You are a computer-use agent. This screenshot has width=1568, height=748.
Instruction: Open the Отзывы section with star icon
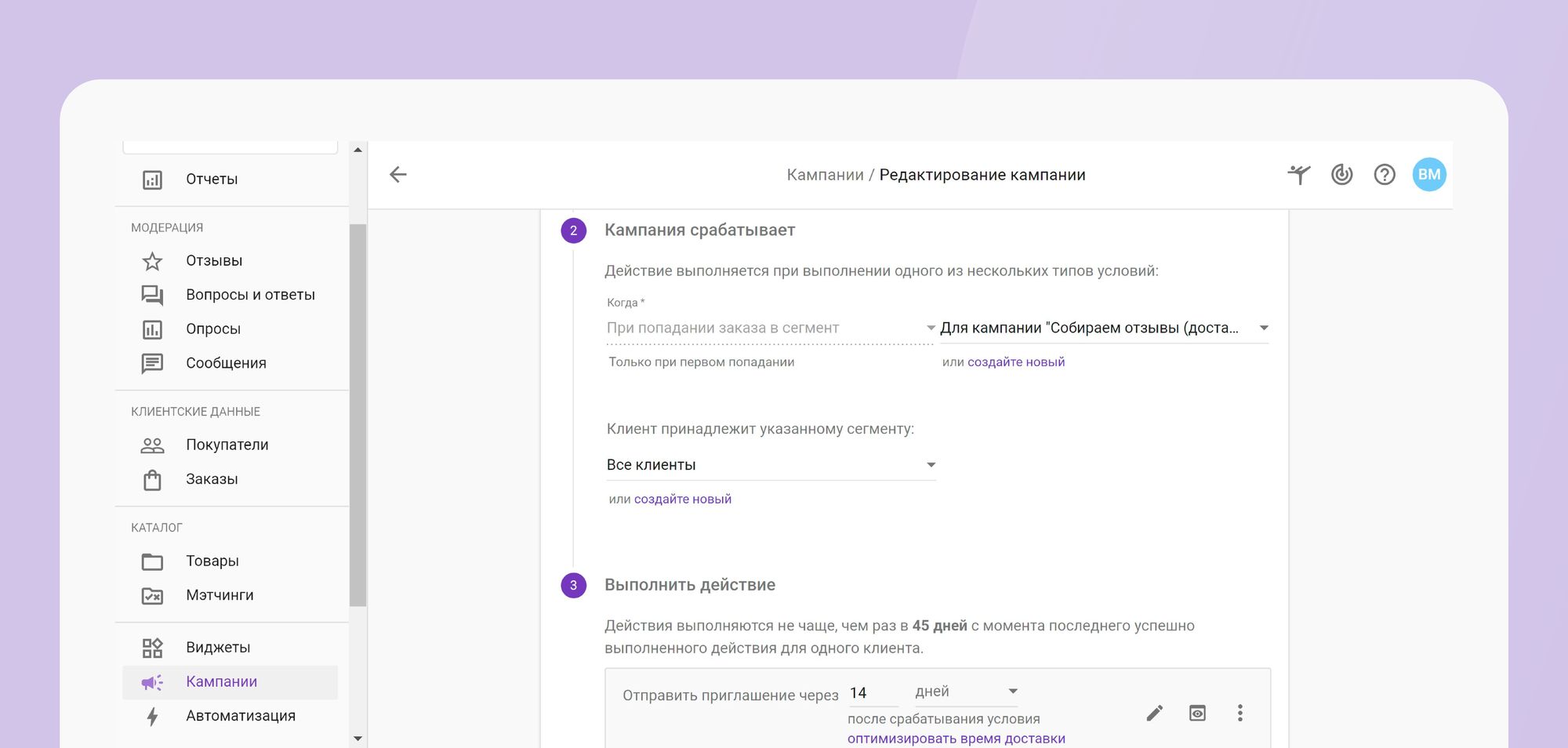point(213,261)
